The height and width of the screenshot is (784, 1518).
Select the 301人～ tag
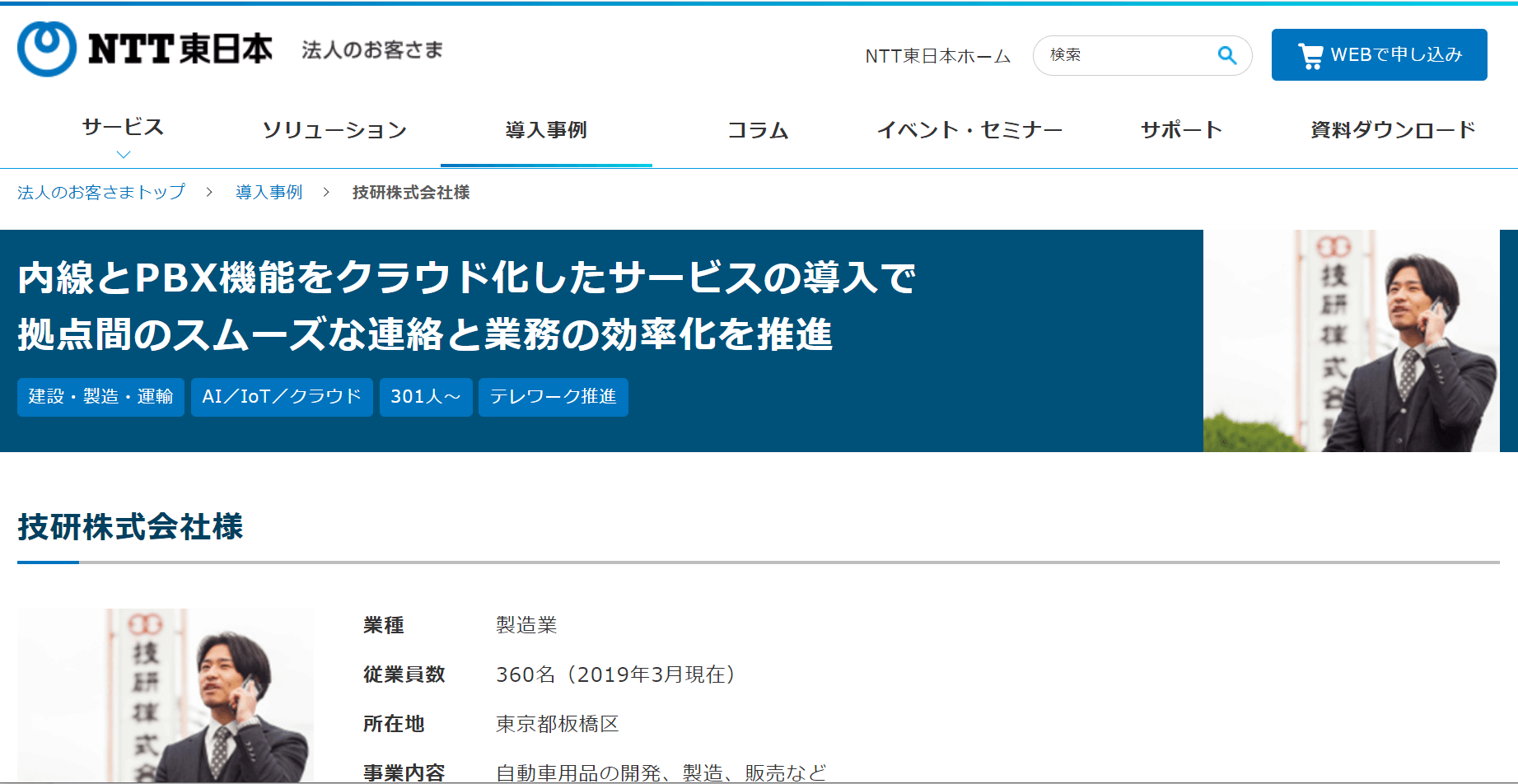point(426,397)
